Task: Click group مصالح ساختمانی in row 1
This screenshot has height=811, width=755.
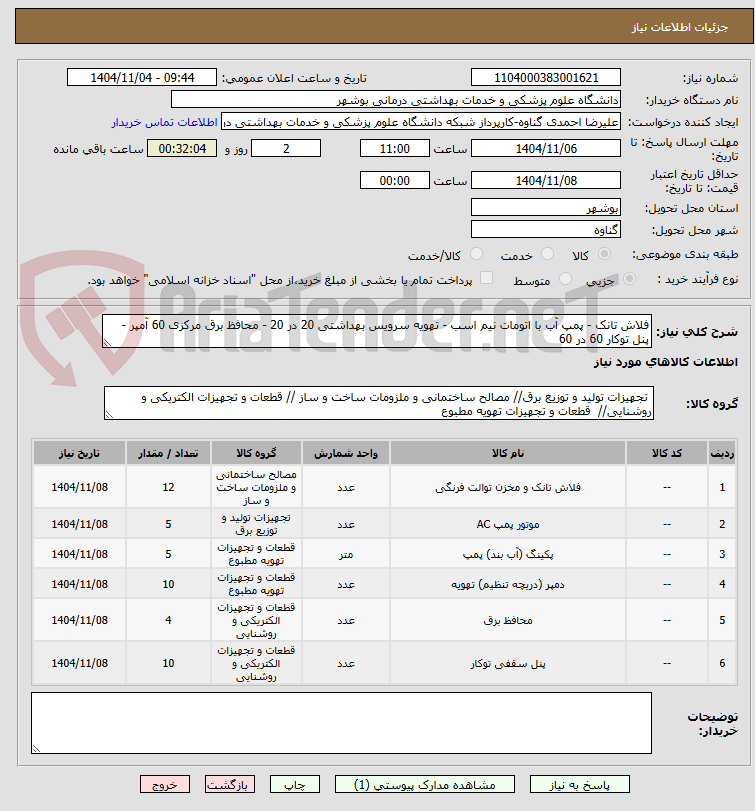Action: point(256,487)
